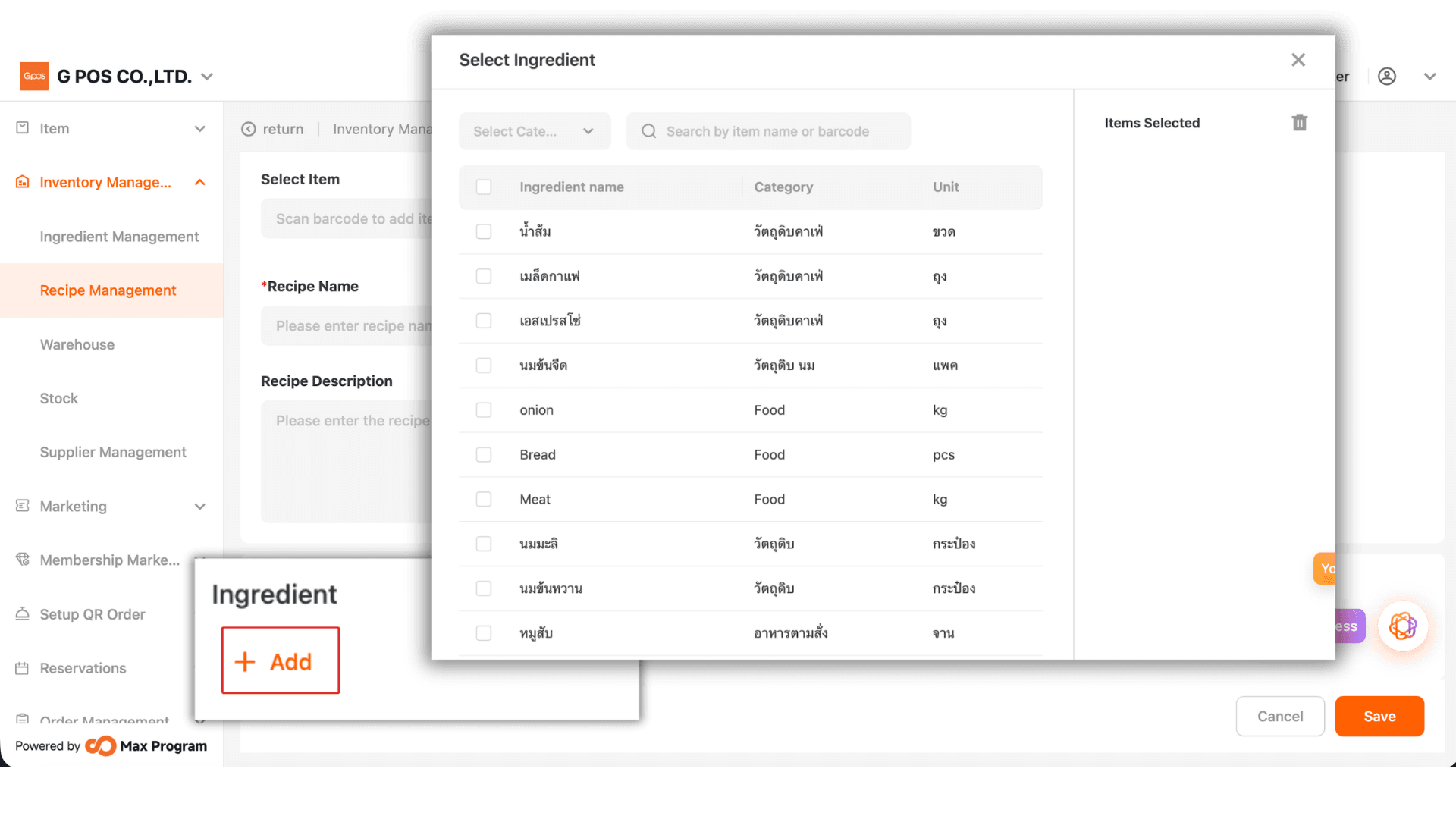Expand the company name dropdown chevron
The width and height of the screenshot is (1456, 819).
(x=207, y=77)
